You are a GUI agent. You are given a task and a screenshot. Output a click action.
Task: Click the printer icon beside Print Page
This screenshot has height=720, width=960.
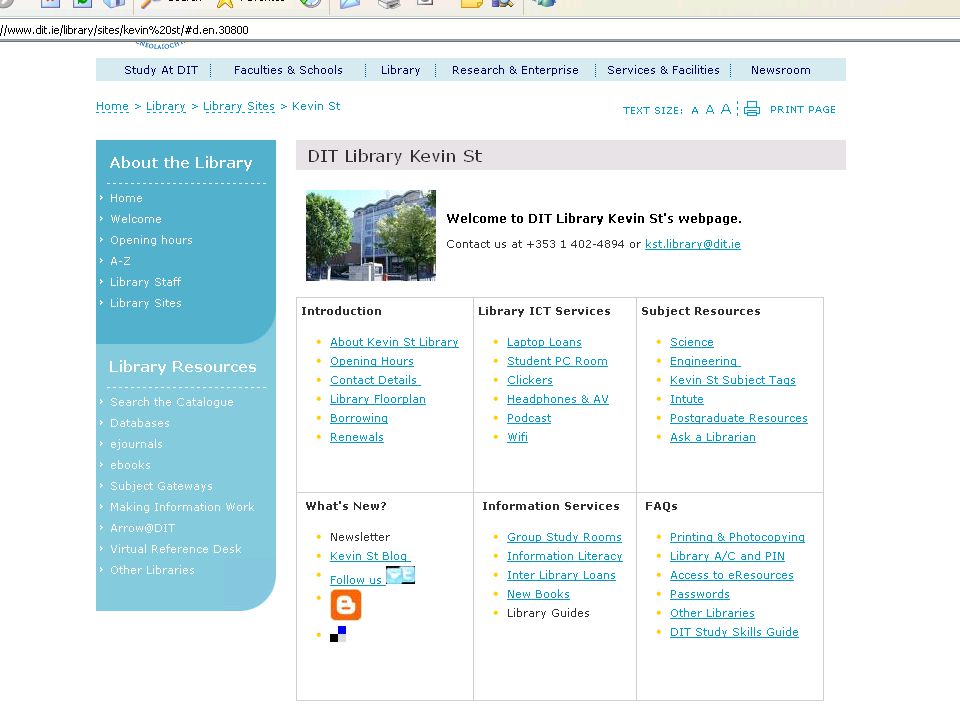click(x=752, y=109)
